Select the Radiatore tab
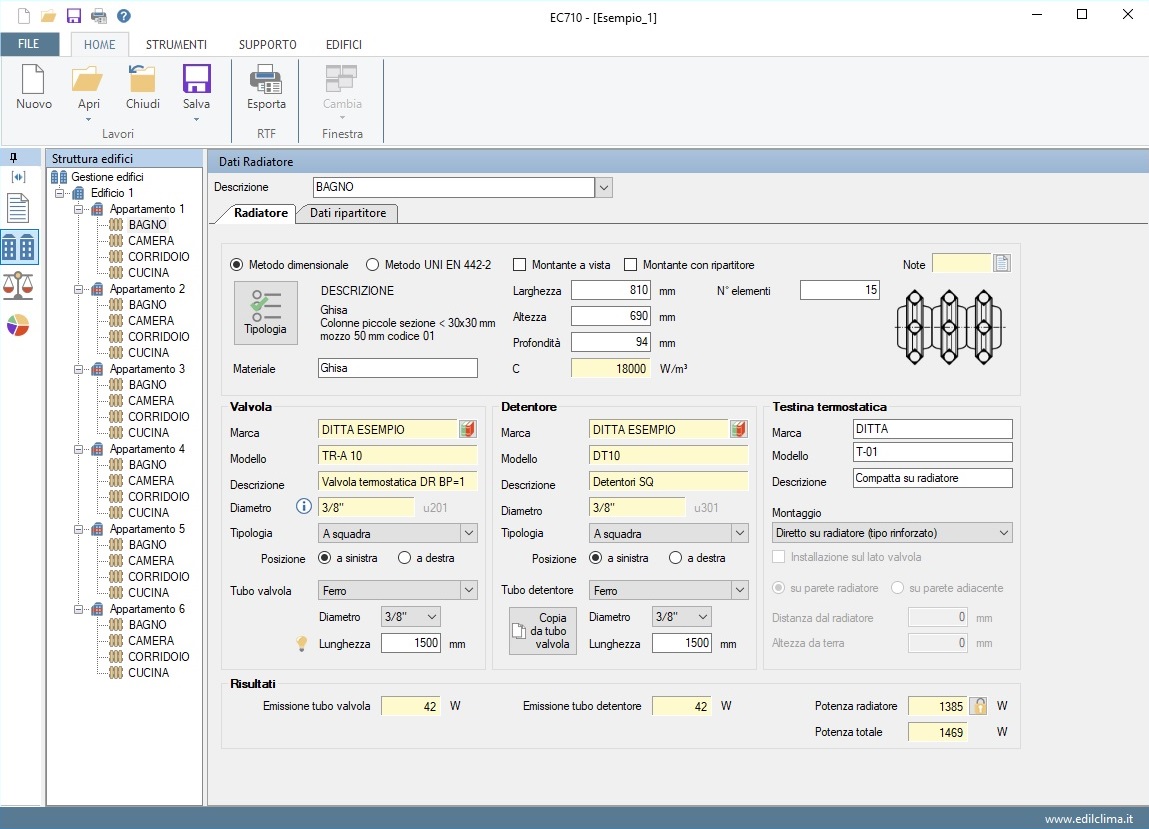Viewport: 1149px width, 829px height. pyautogui.click(x=260, y=213)
